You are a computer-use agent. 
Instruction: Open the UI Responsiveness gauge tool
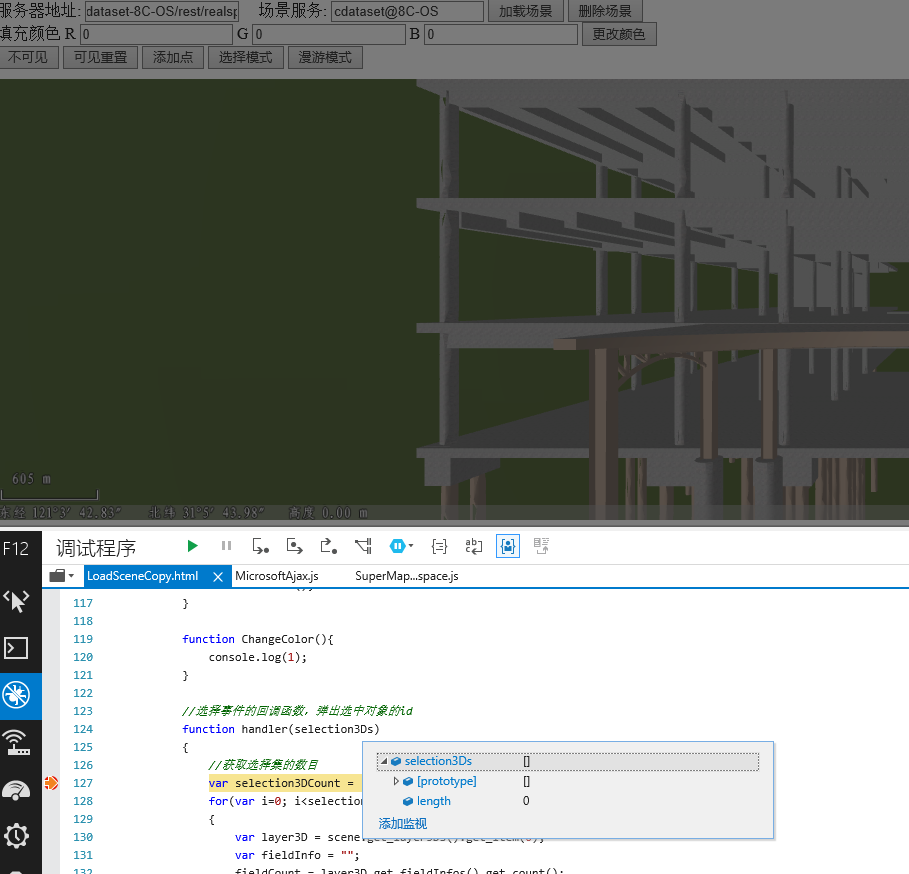(16, 790)
